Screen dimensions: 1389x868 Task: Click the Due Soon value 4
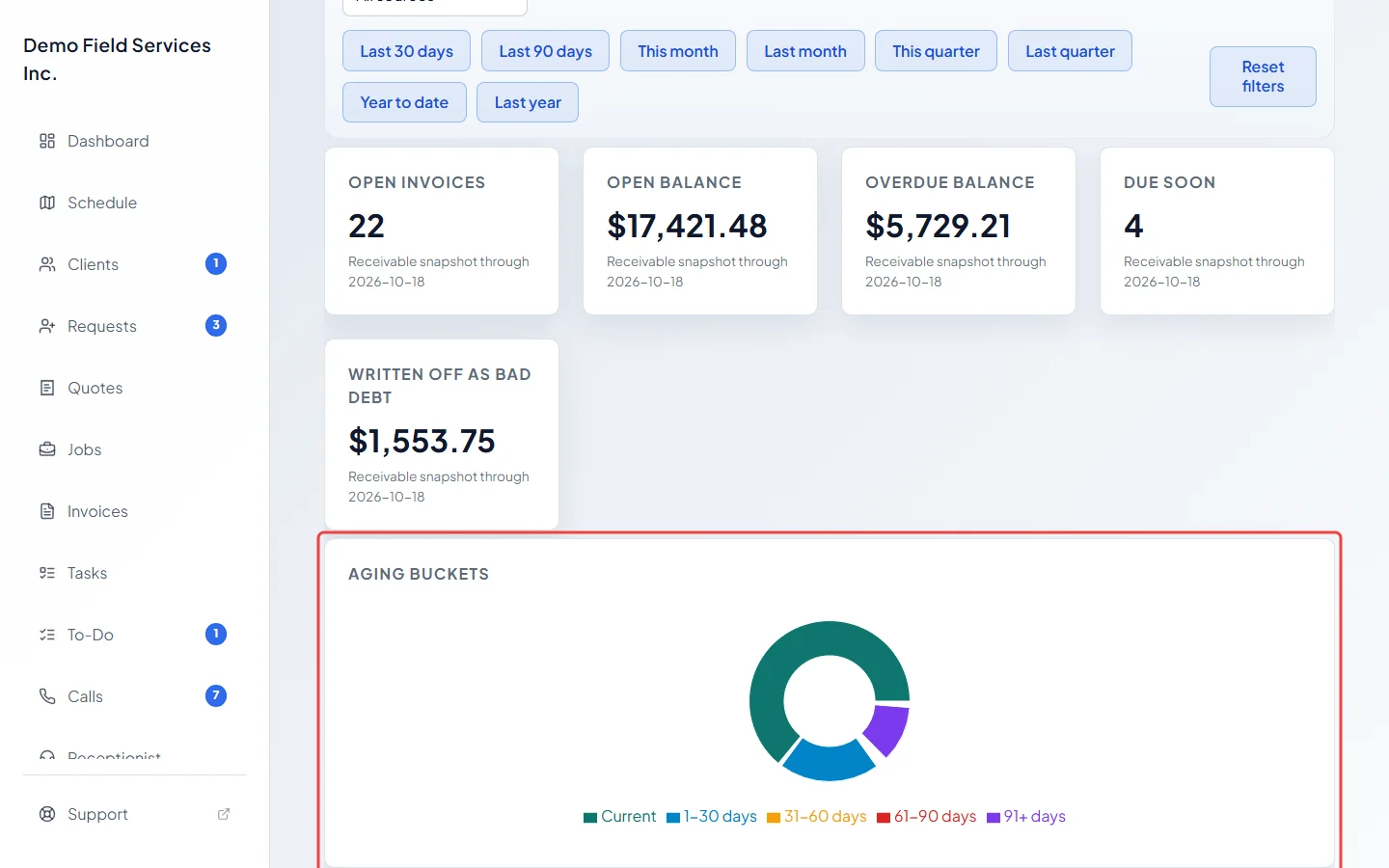pyautogui.click(x=1133, y=226)
